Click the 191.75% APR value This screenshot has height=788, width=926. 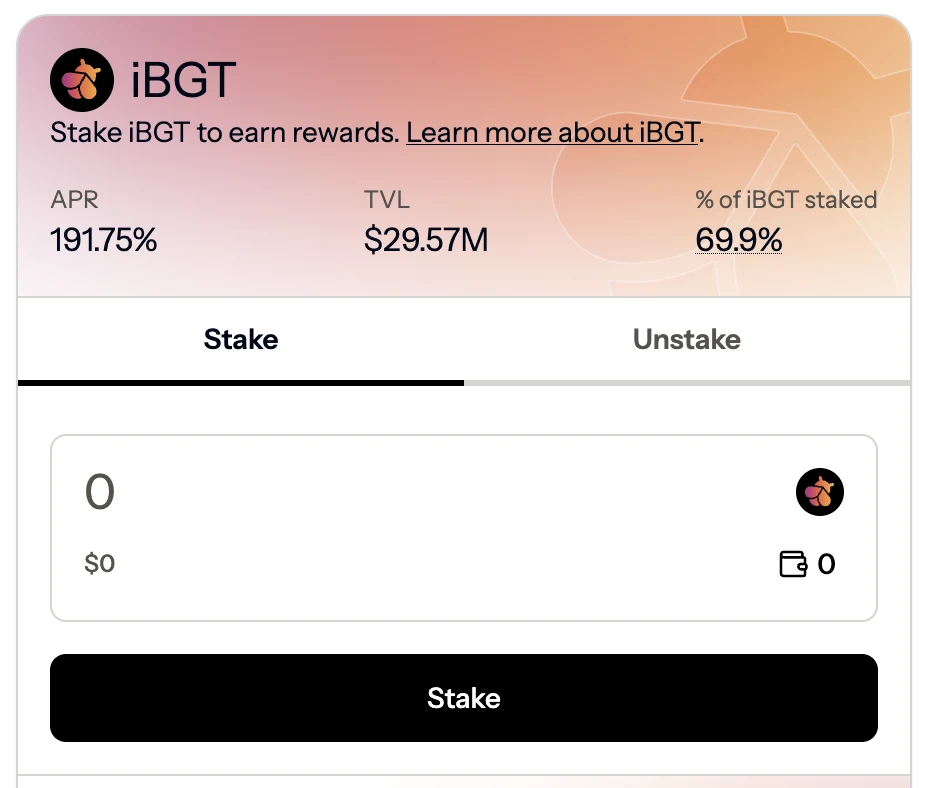point(104,240)
